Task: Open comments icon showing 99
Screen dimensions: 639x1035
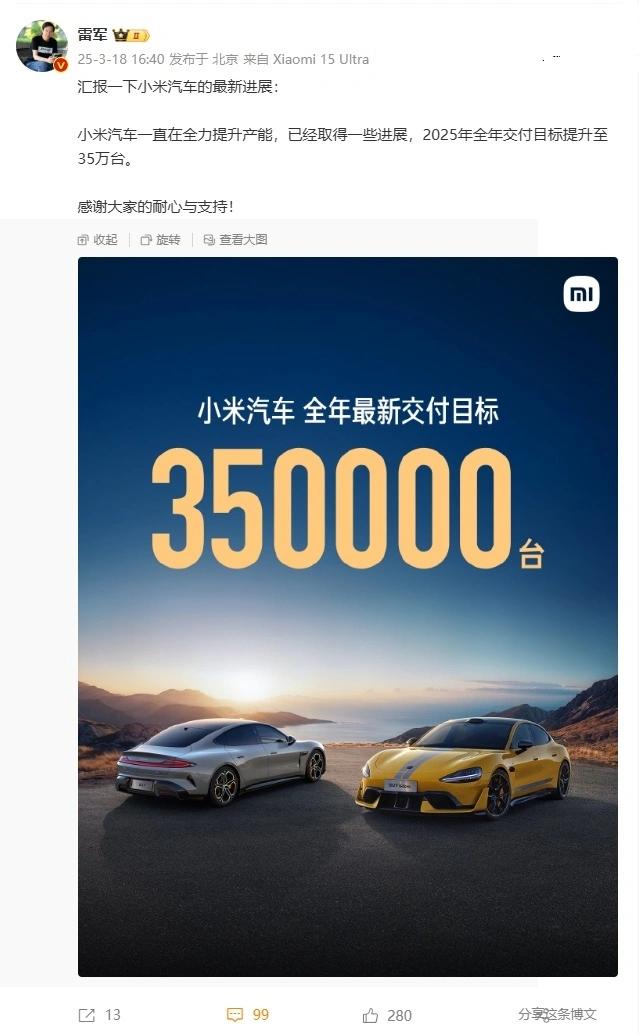Action: [x=248, y=1015]
